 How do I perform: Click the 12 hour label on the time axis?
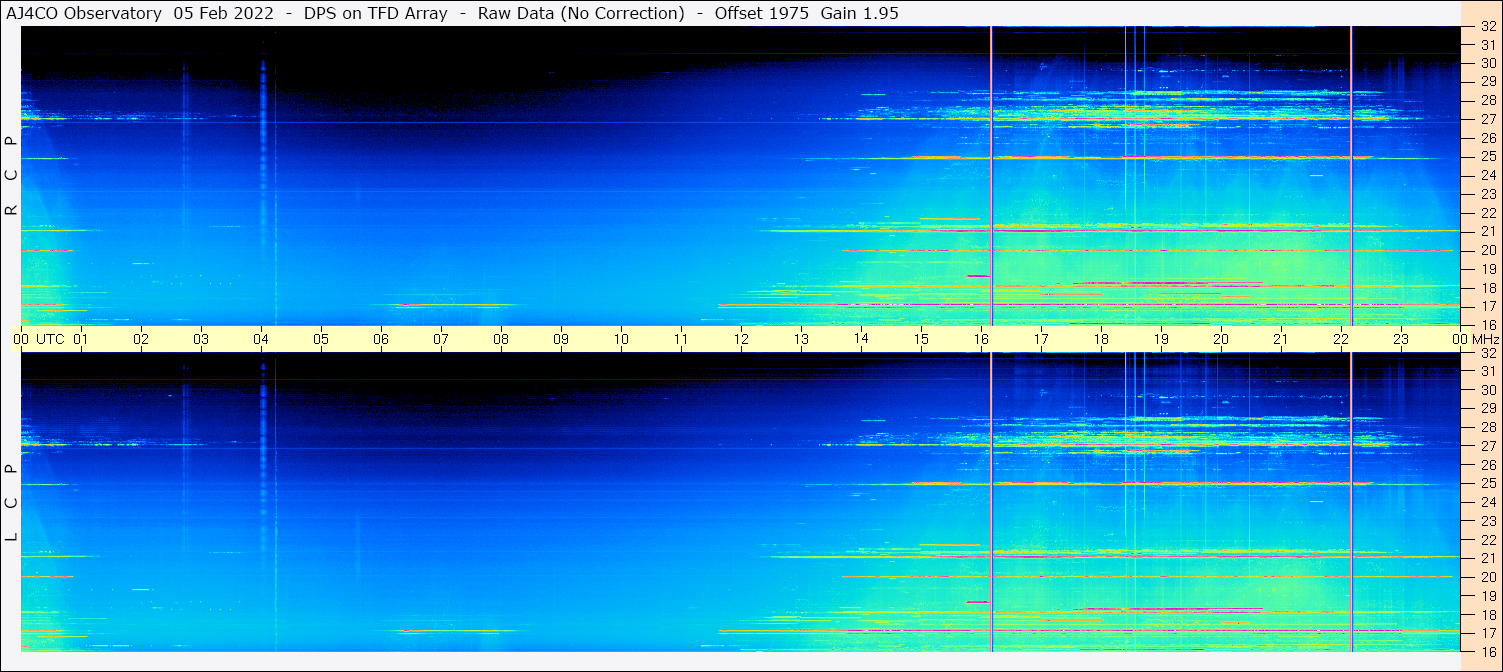741,339
